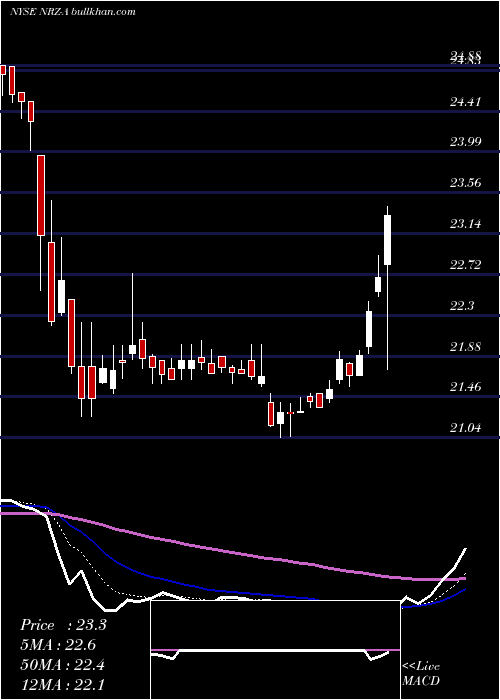Image resolution: width=500 pixels, height=700 pixels.
Task: Click the 23.56 price level label
Action: point(465,183)
